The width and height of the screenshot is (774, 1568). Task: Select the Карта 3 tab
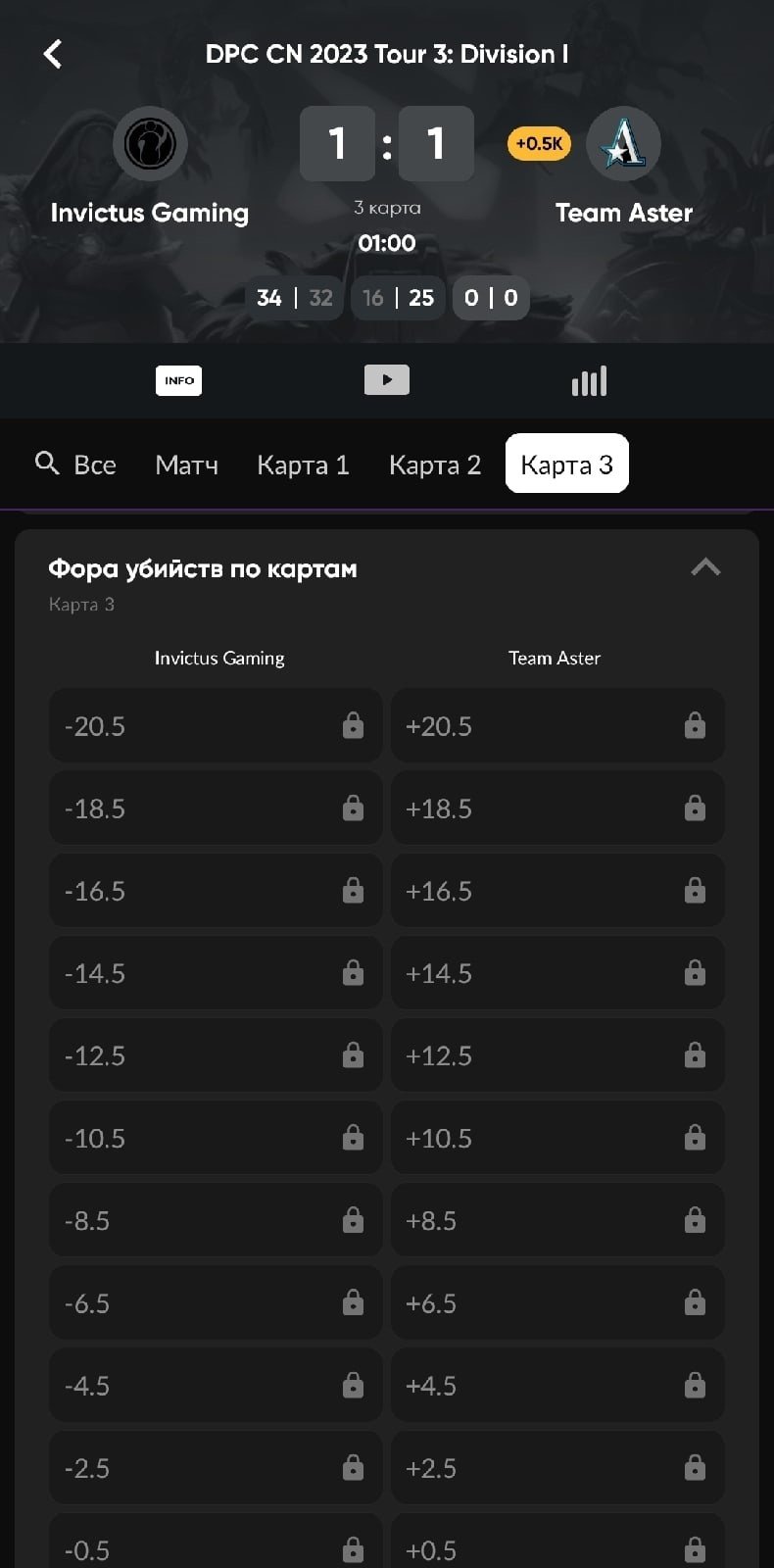566,465
